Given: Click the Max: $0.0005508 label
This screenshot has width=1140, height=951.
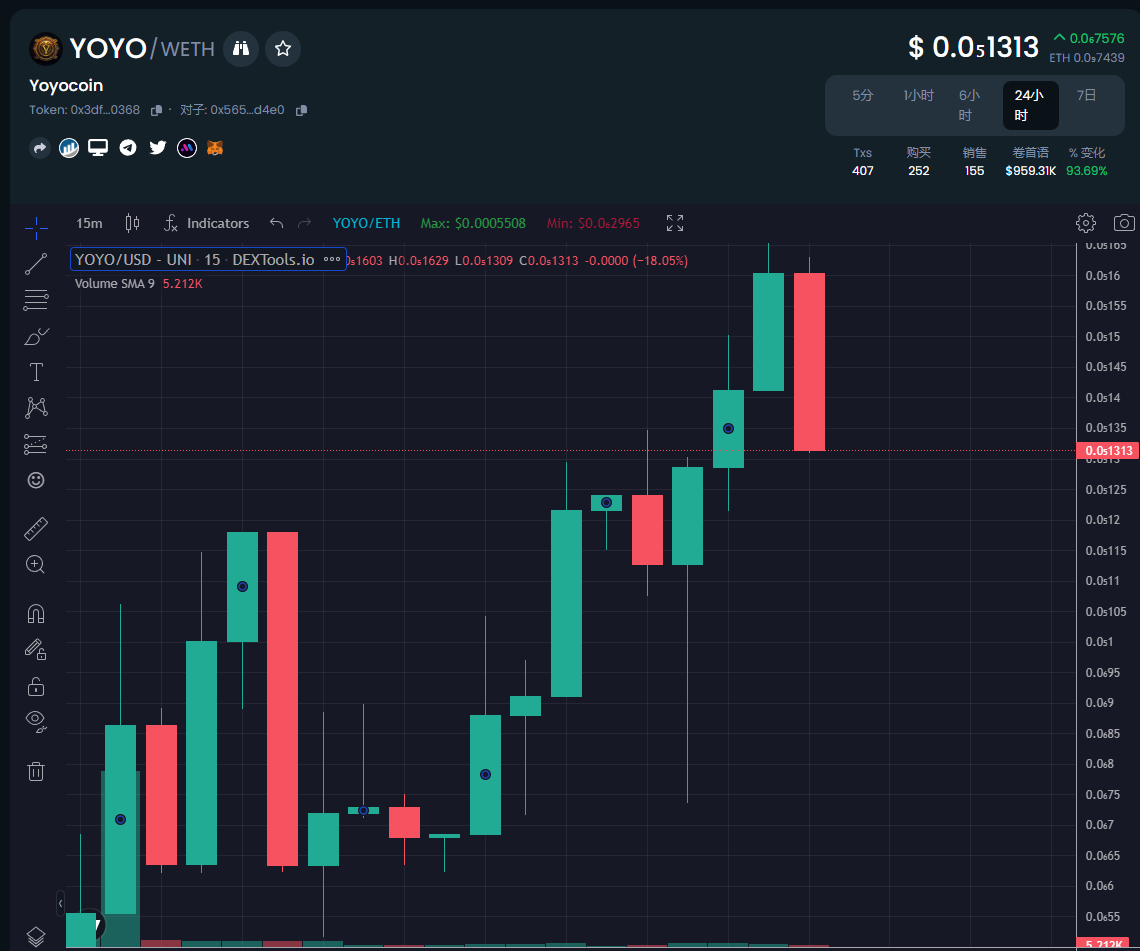Looking at the screenshot, I should (473, 223).
